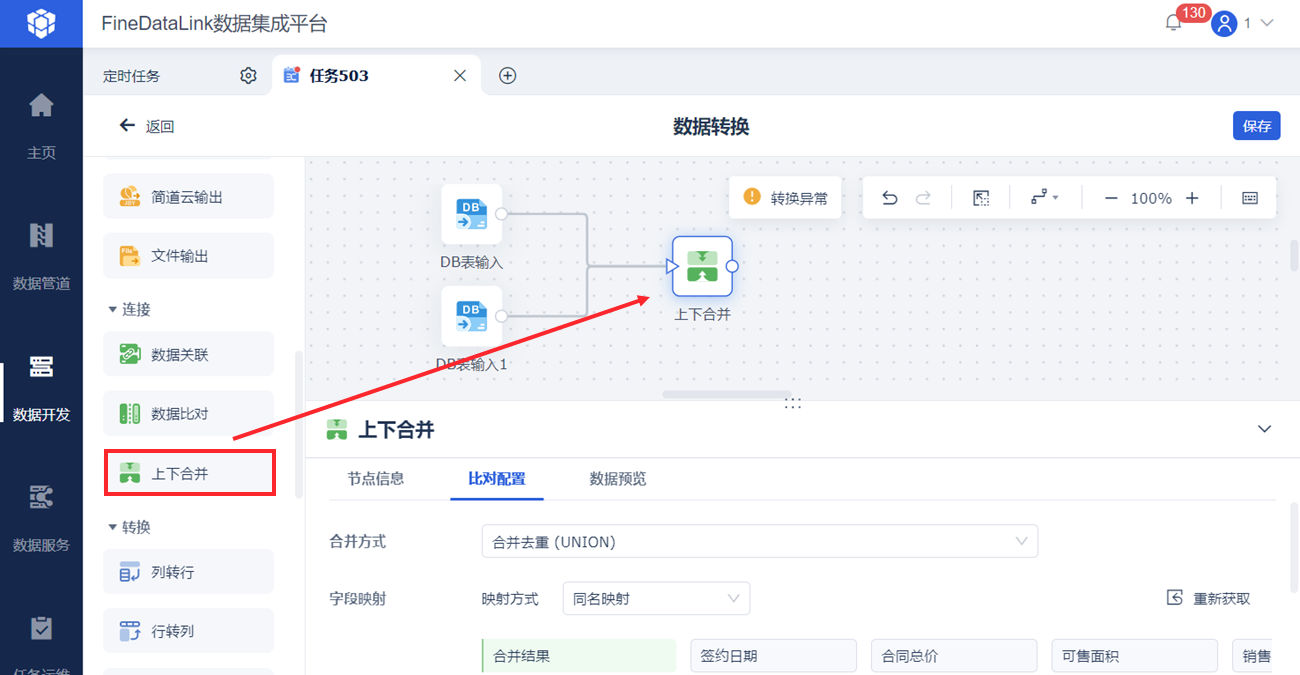
Task: Click the DB表输入1 node on canvas
Action: pos(472,316)
